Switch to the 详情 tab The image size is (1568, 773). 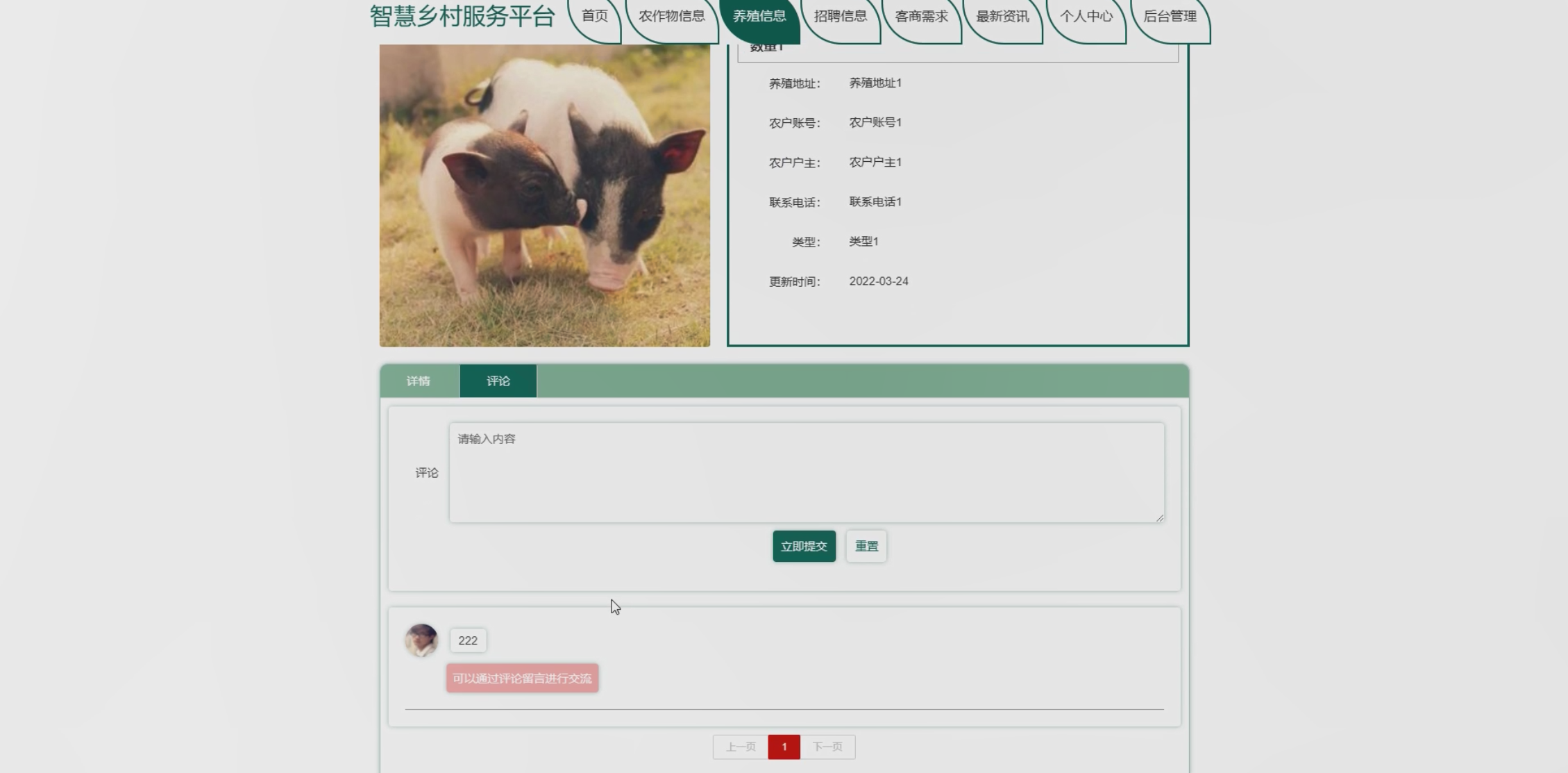[419, 381]
